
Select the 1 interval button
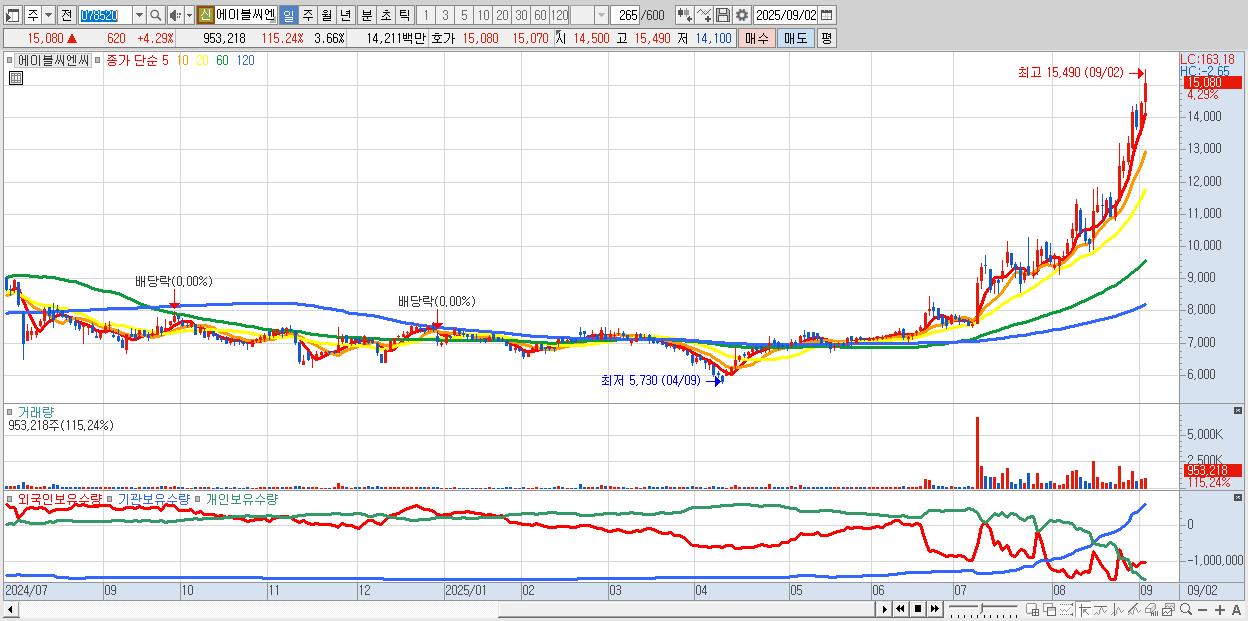point(425,15)
